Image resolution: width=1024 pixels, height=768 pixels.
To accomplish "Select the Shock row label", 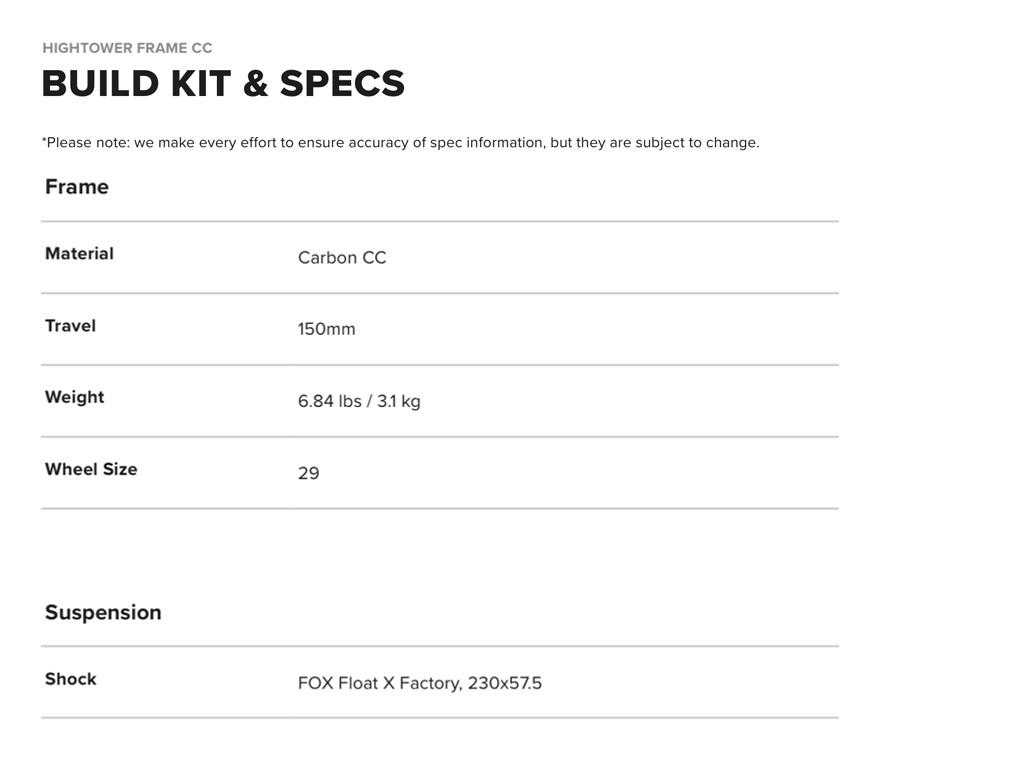I will pyautogui.click(x=70, y=679).
